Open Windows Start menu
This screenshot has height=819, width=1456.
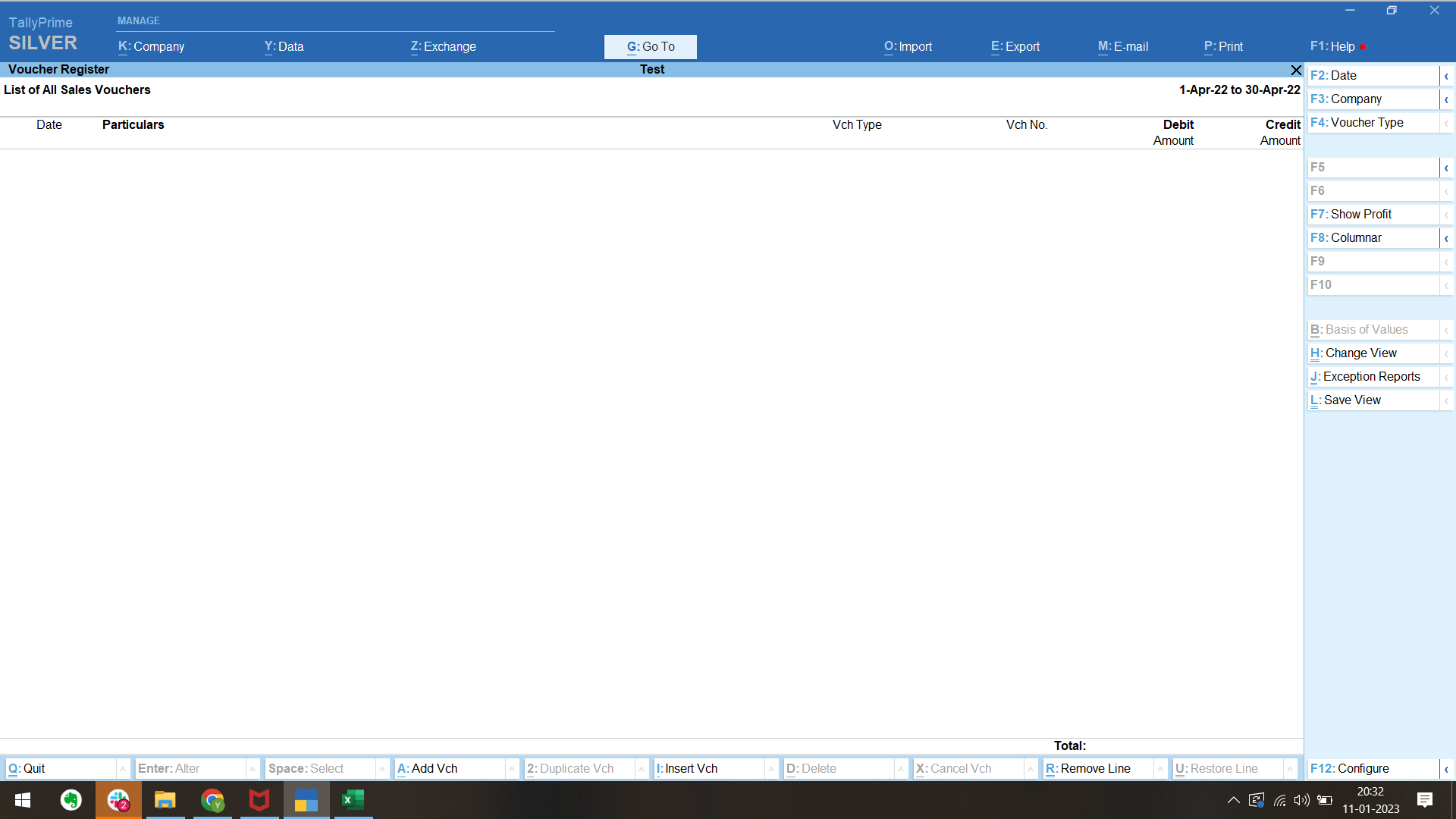pos(23,800)
